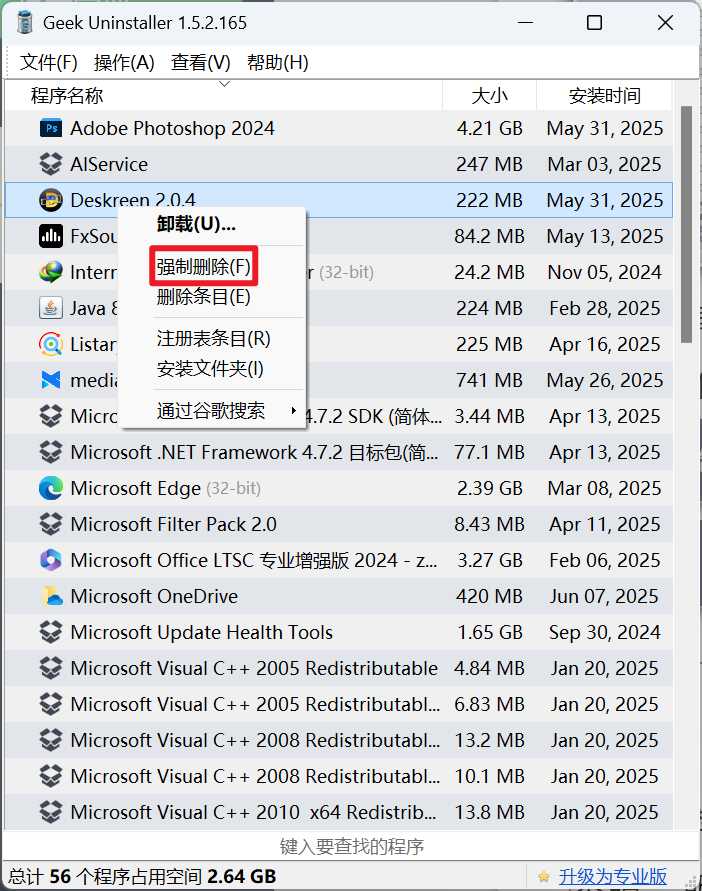This screenshot has height=891, width=702.
Task: Open the 查看(V) menu
Action: coord(201,63)
